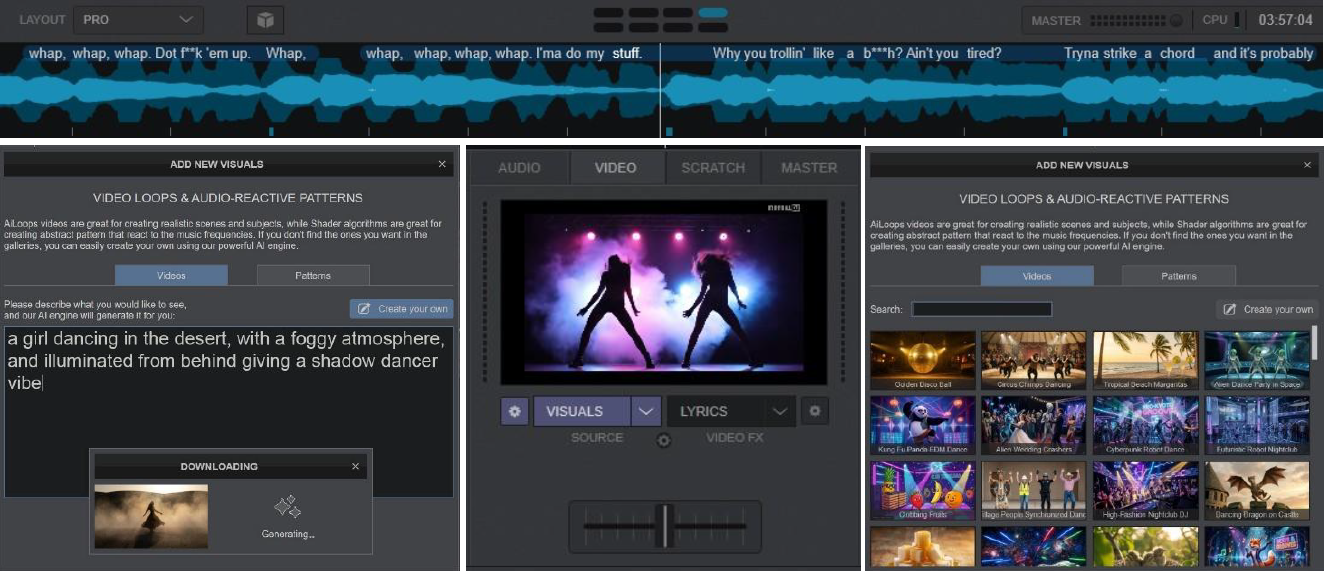Click the pencil icon on right Create your own

(x=1230, y=309)
